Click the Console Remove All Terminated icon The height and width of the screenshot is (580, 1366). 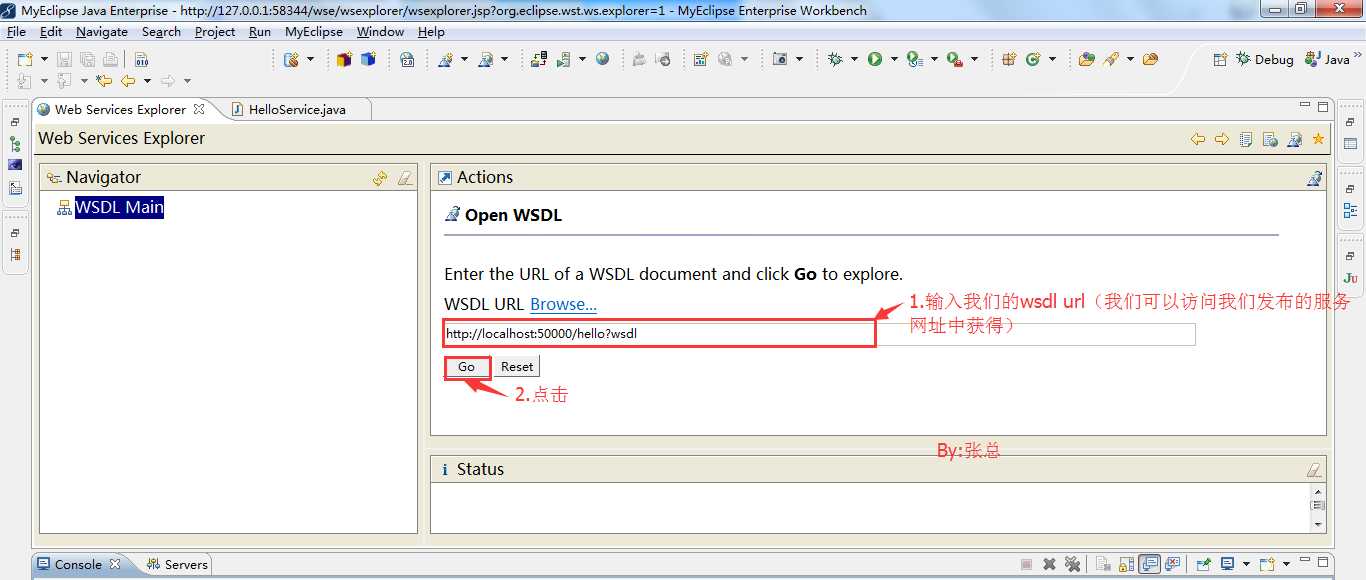coord(1072,565)
